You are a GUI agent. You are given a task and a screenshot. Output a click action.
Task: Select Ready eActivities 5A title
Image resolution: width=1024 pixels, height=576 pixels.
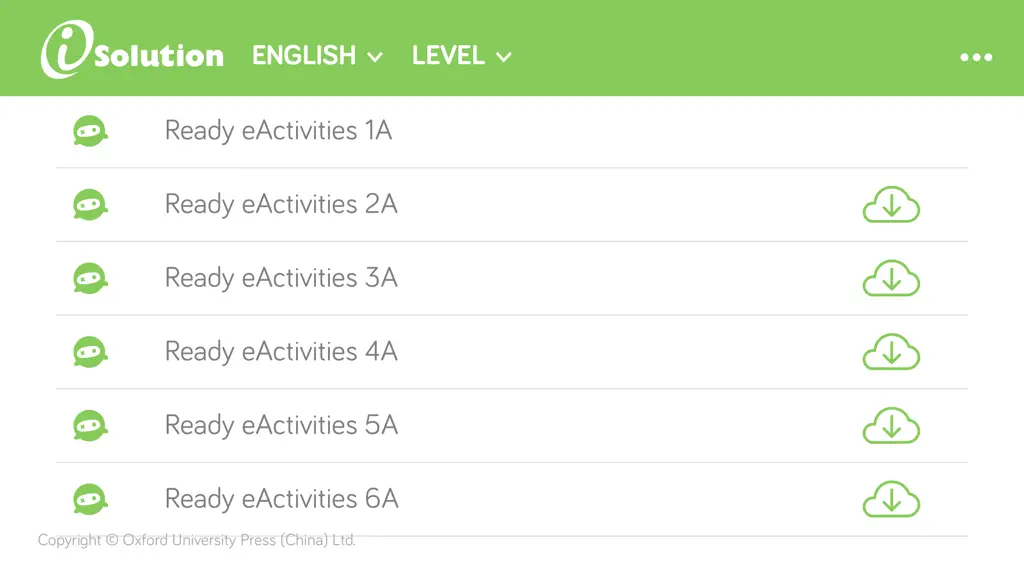tap(281, 426)
